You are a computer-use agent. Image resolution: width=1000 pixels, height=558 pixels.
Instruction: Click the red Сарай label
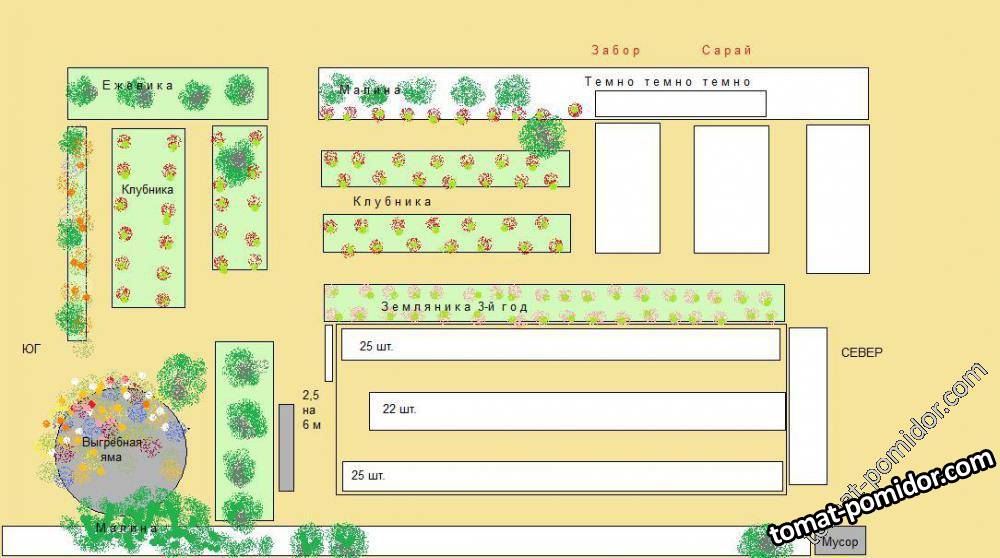[x=726, y=50]
